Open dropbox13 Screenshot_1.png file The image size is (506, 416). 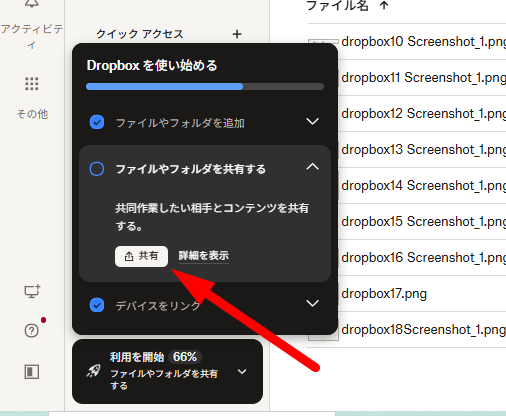(x=424, y=150)
